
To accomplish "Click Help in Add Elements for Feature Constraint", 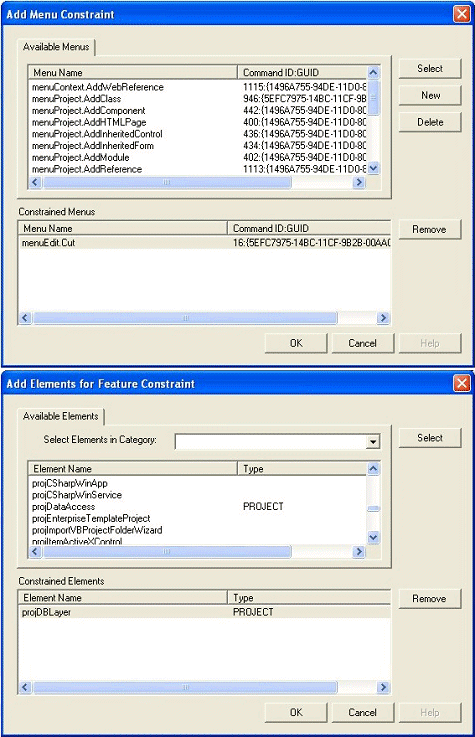I will [x=430, y=713].
